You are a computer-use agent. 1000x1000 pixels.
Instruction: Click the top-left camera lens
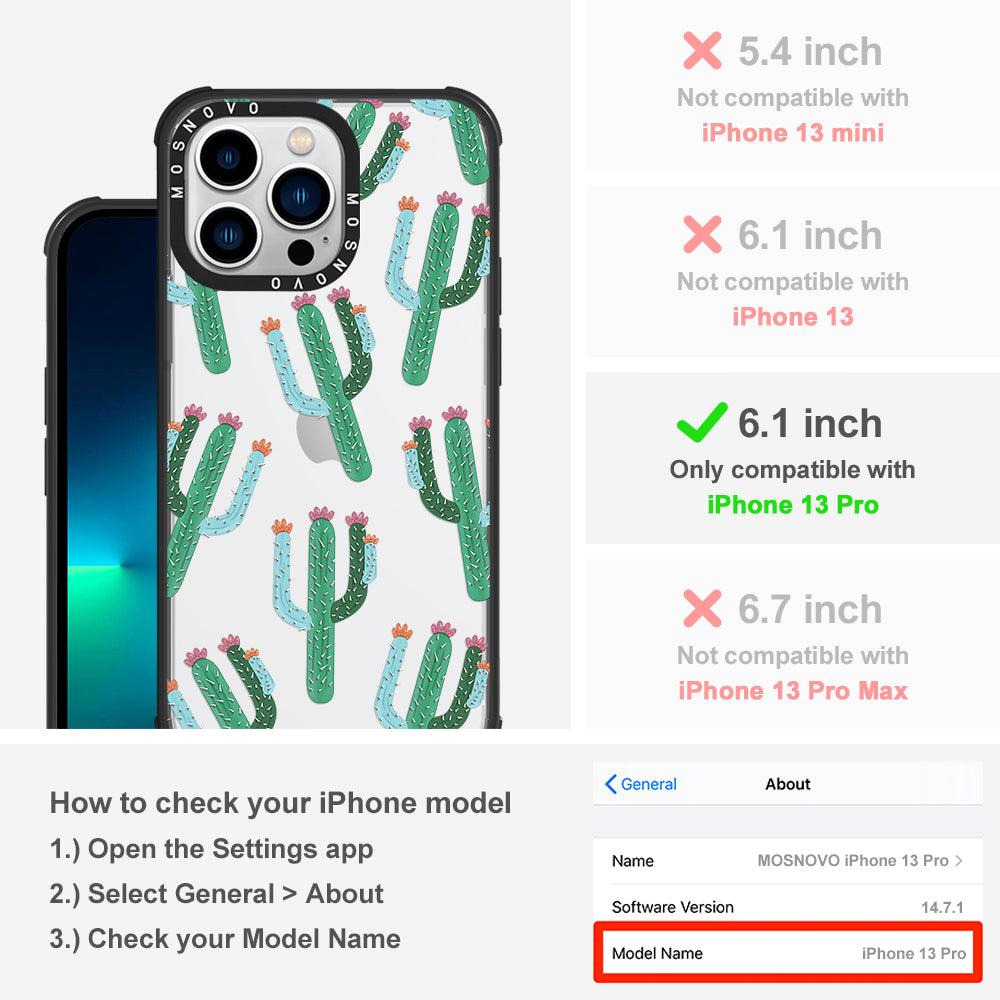228,158
